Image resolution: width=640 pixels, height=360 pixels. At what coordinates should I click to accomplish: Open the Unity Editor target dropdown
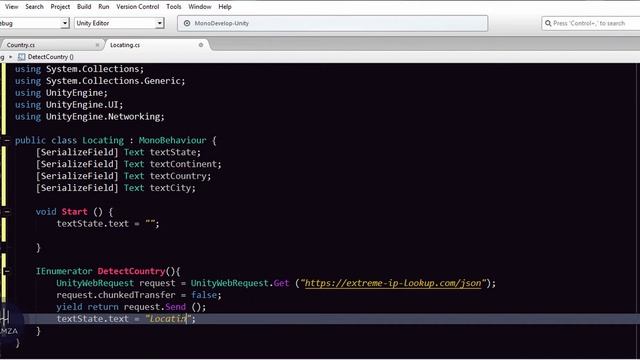pos(119,23)
